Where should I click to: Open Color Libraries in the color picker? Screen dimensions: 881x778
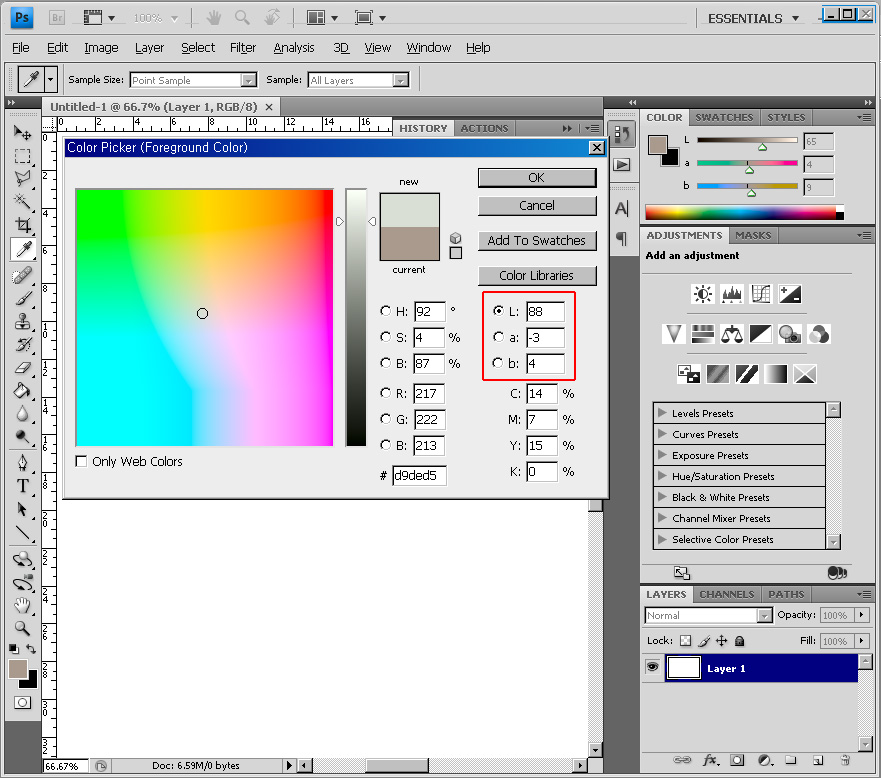tap(537, 275)
